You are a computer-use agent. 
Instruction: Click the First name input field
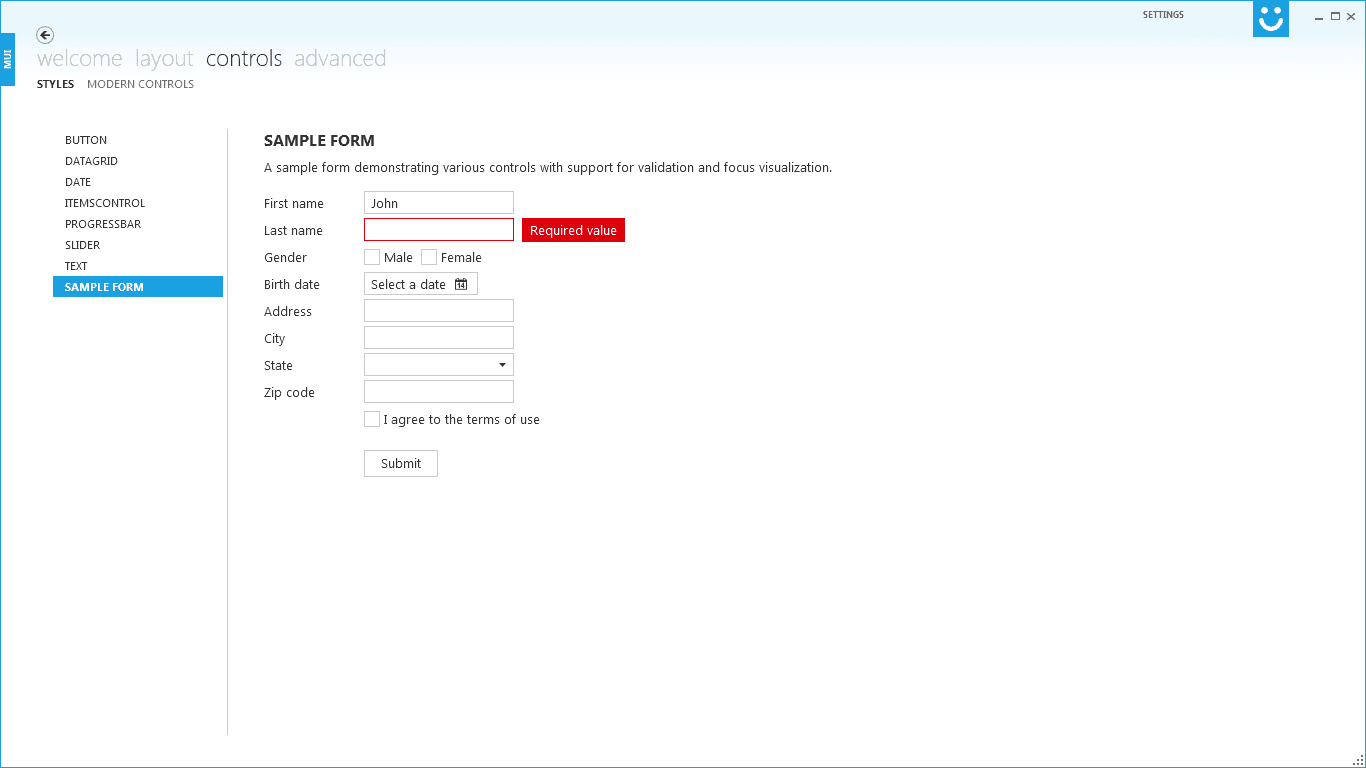pos(438,202)
